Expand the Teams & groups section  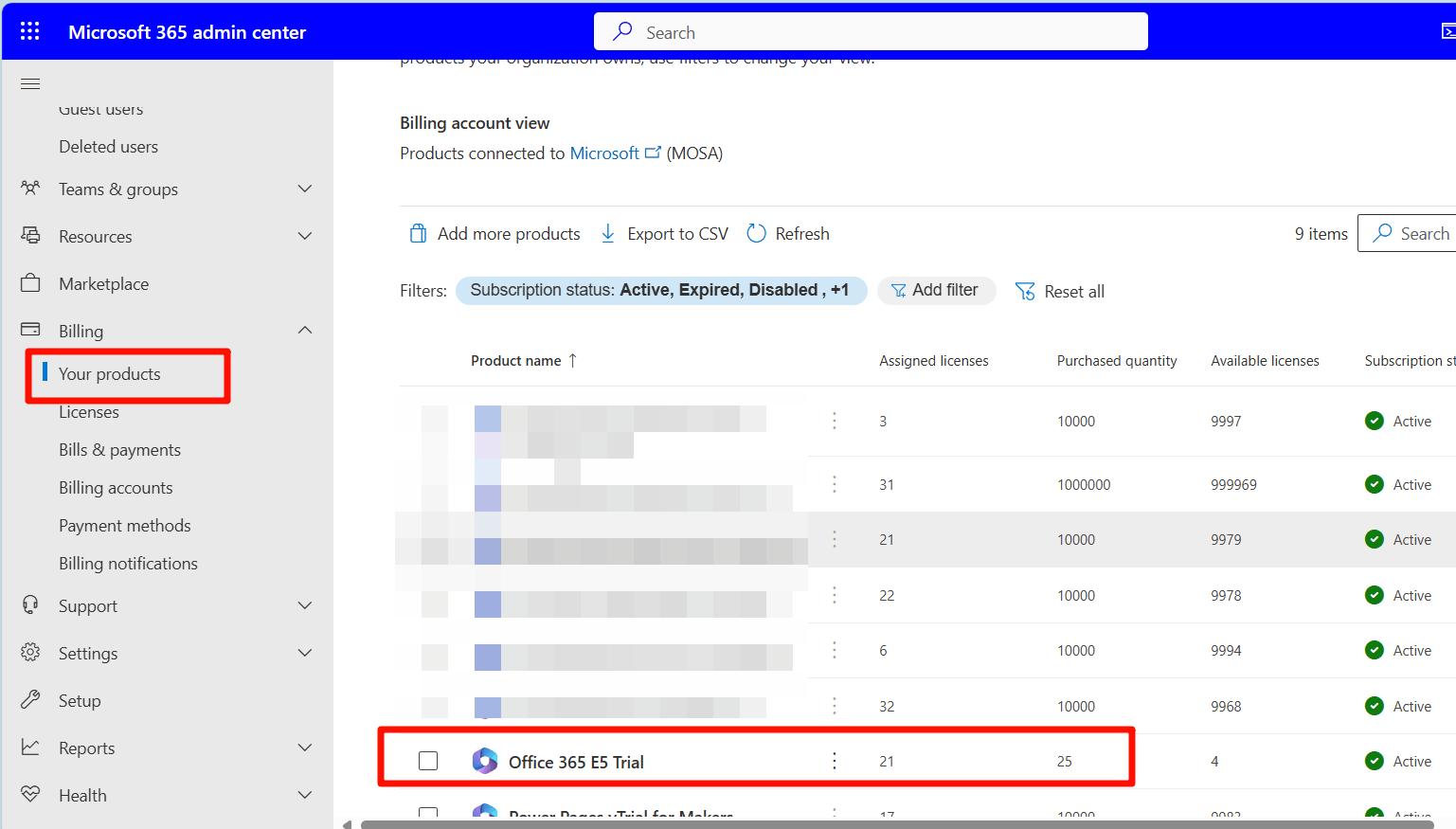304,189
